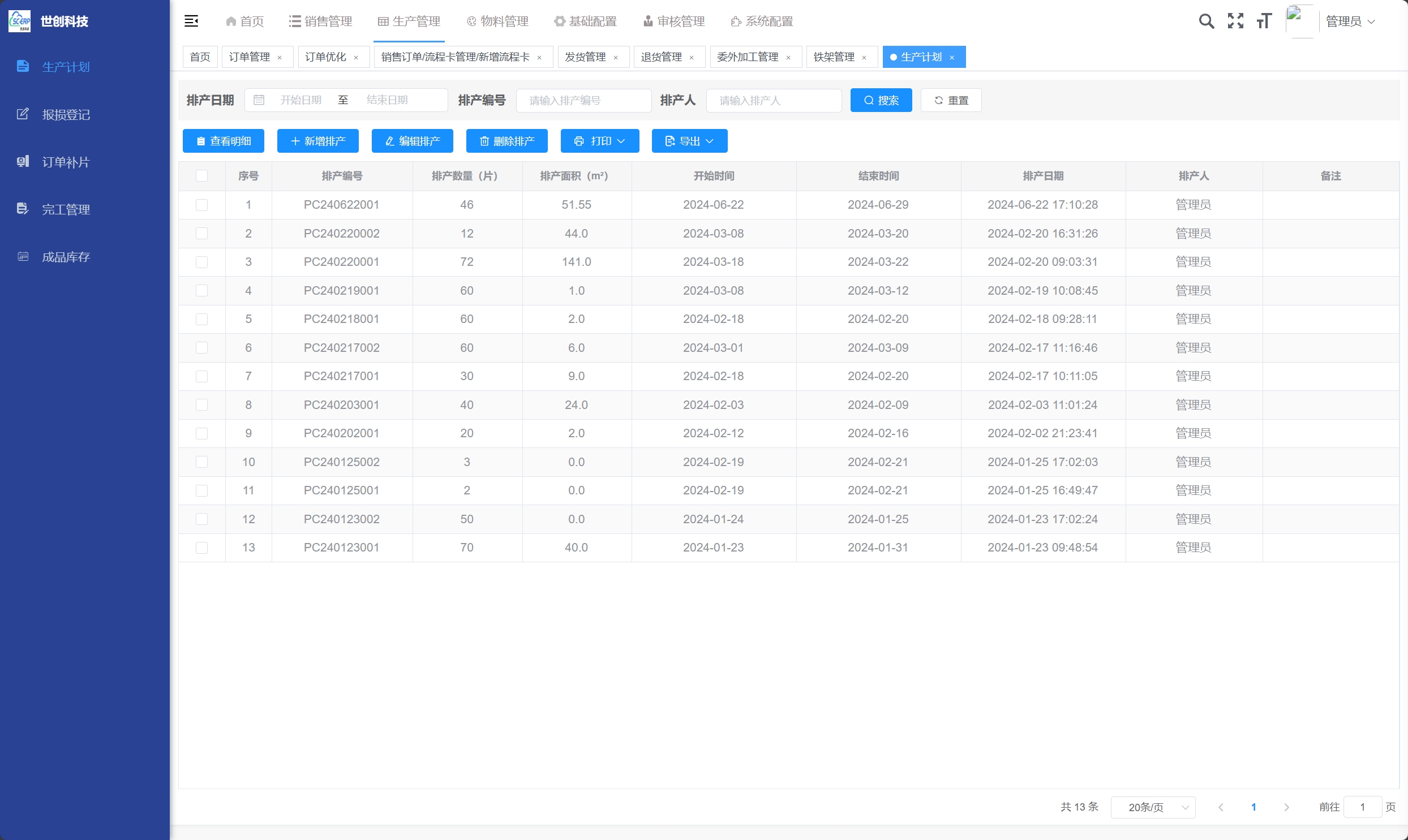The width and height of the screenshot is (1408, 840).
Task: Open the 销售管理 top menu
Action: 320,21
